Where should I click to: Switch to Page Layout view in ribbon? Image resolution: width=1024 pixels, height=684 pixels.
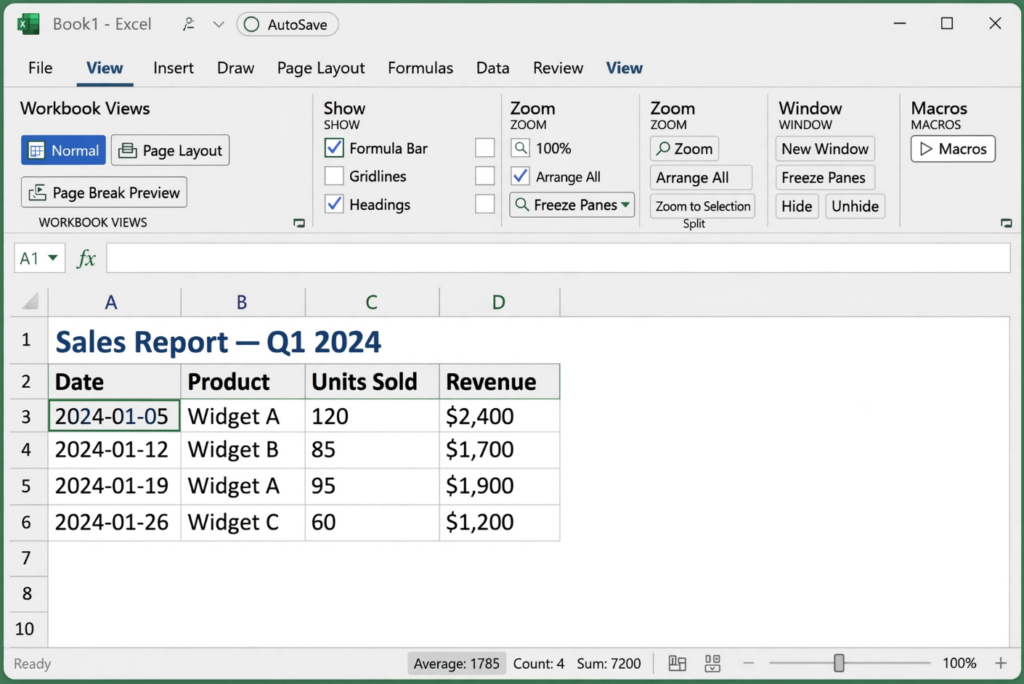point(170,150)
